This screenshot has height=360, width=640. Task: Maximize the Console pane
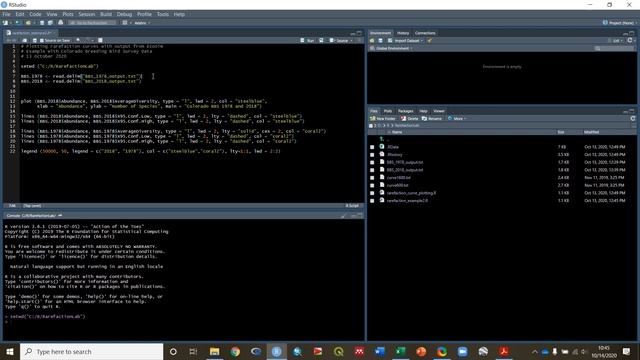(359, 216)
